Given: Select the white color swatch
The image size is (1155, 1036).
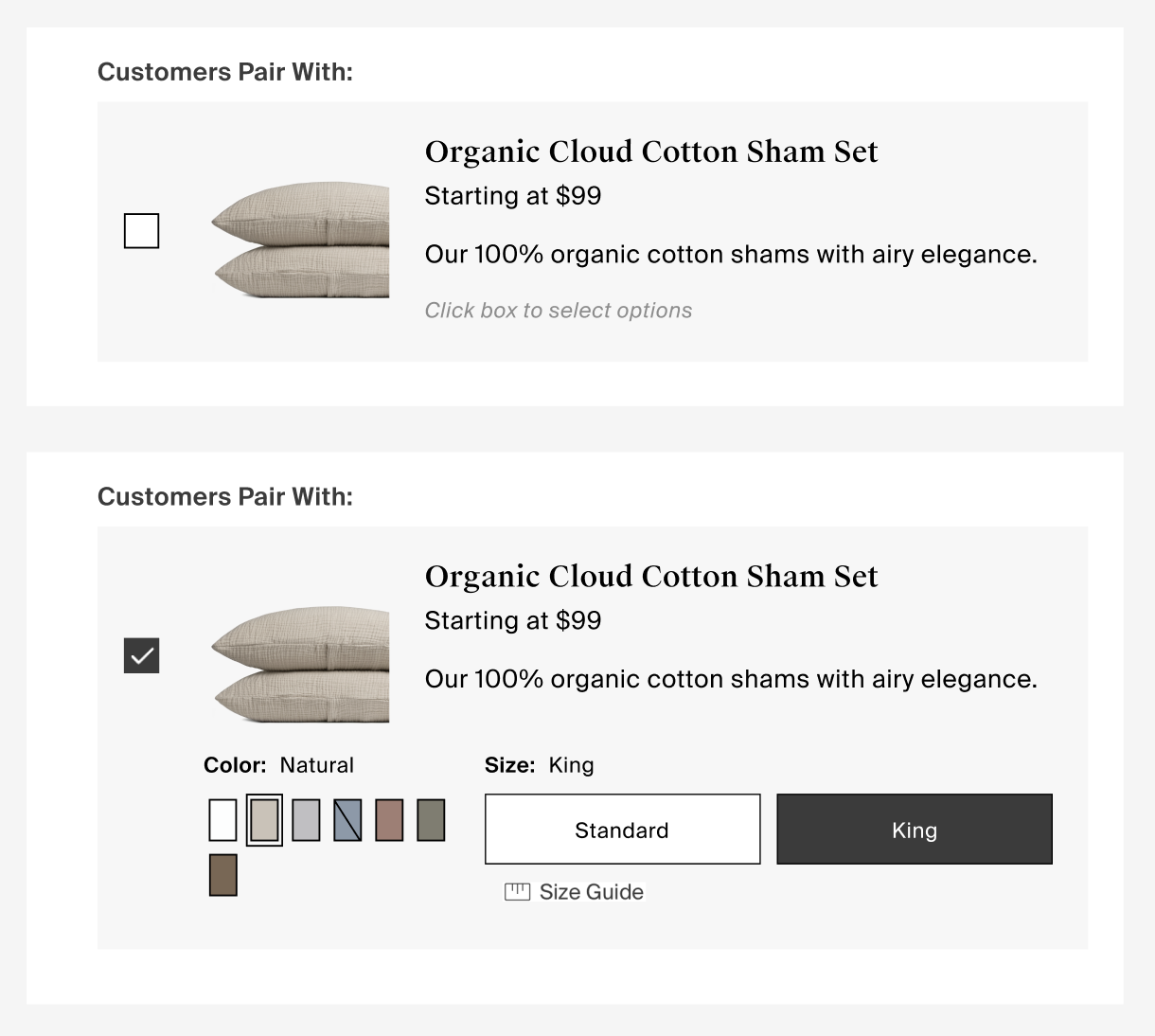Looking at the screenshot, I should click(222, 820).
